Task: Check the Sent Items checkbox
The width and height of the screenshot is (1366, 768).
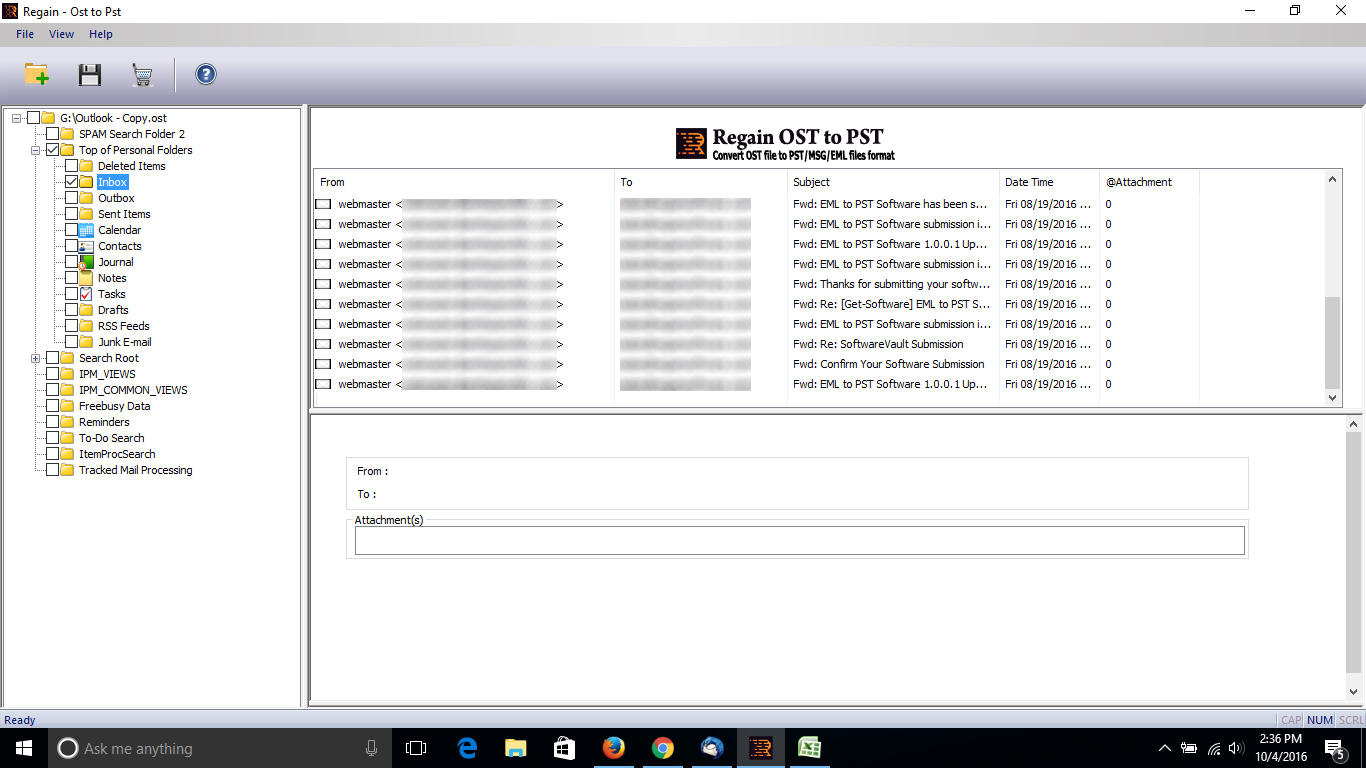Action: (x=72, y=214)
